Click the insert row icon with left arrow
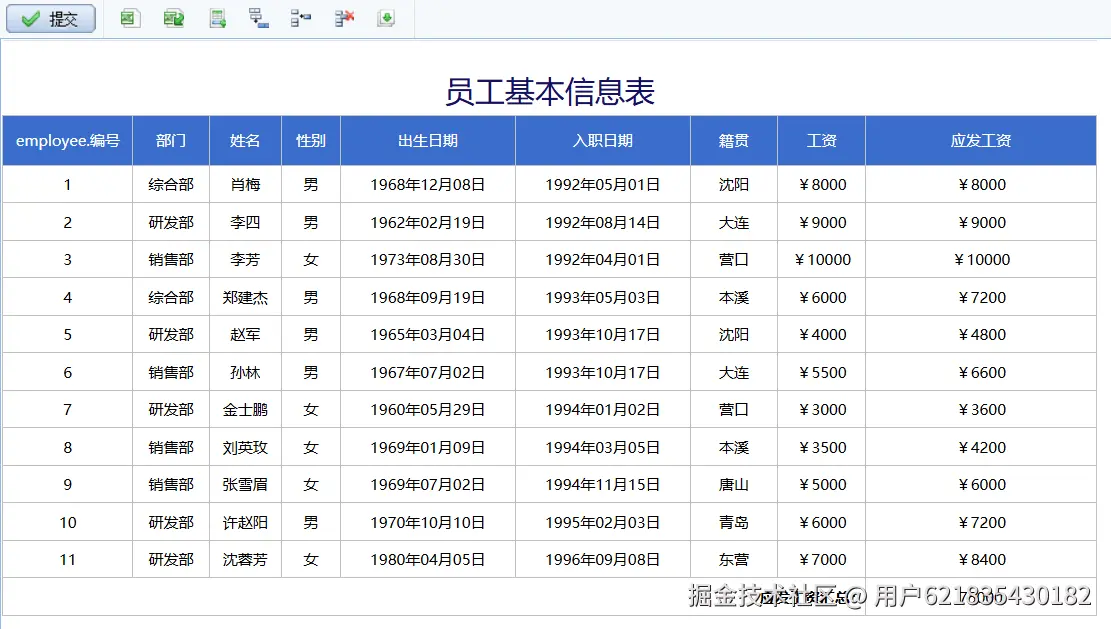Screen dimensions: 1111x629 (x=300, y=18)
